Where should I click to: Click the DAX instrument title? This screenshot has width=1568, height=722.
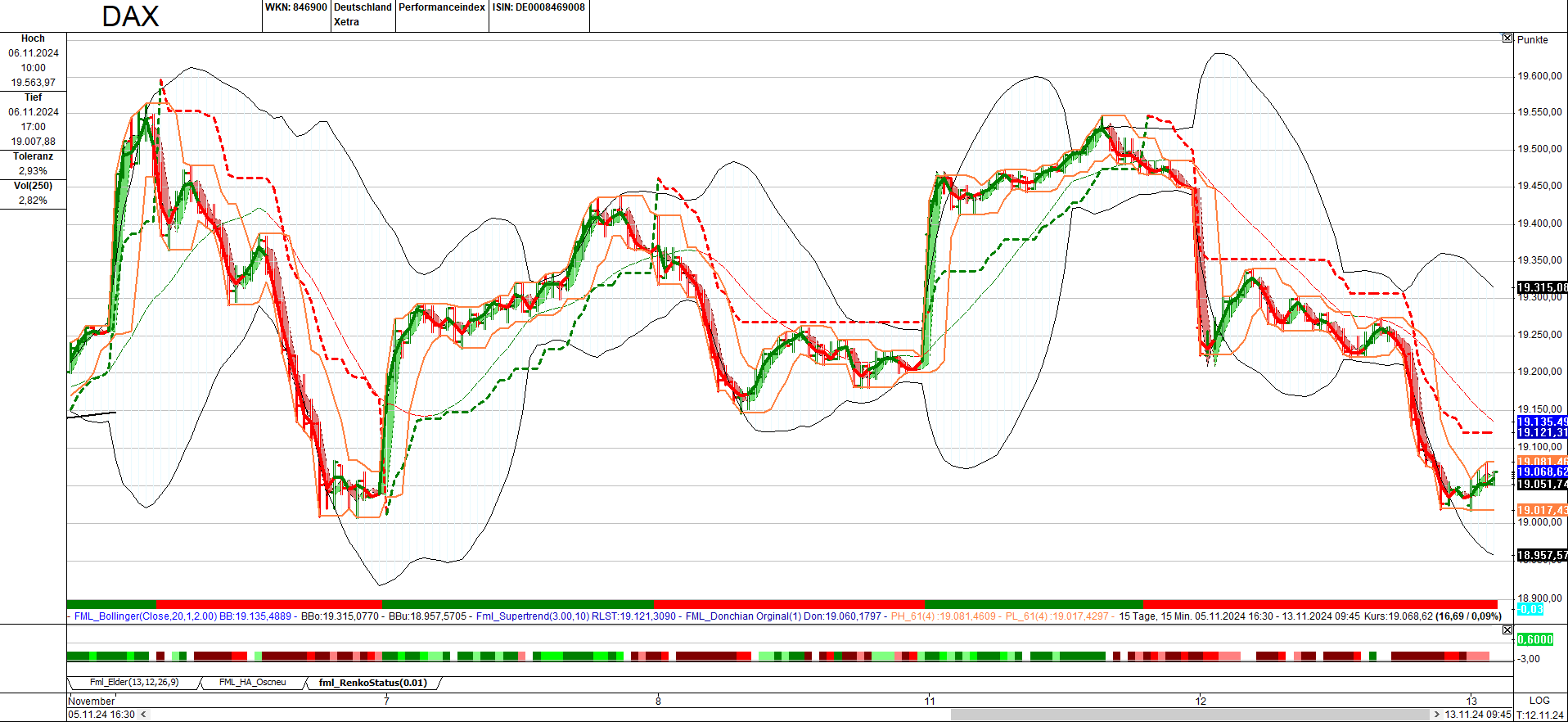(130, 16)
